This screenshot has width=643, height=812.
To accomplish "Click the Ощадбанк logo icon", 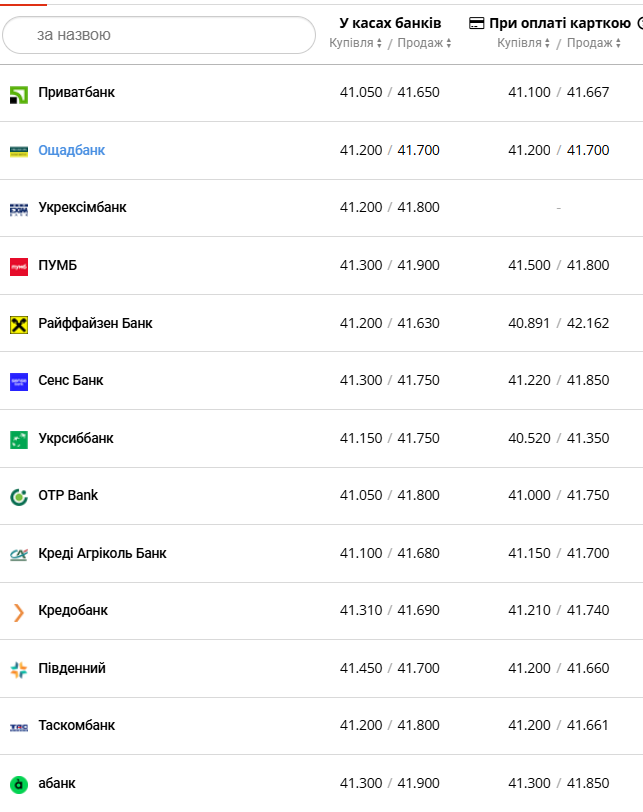I will tap(18, 151).
